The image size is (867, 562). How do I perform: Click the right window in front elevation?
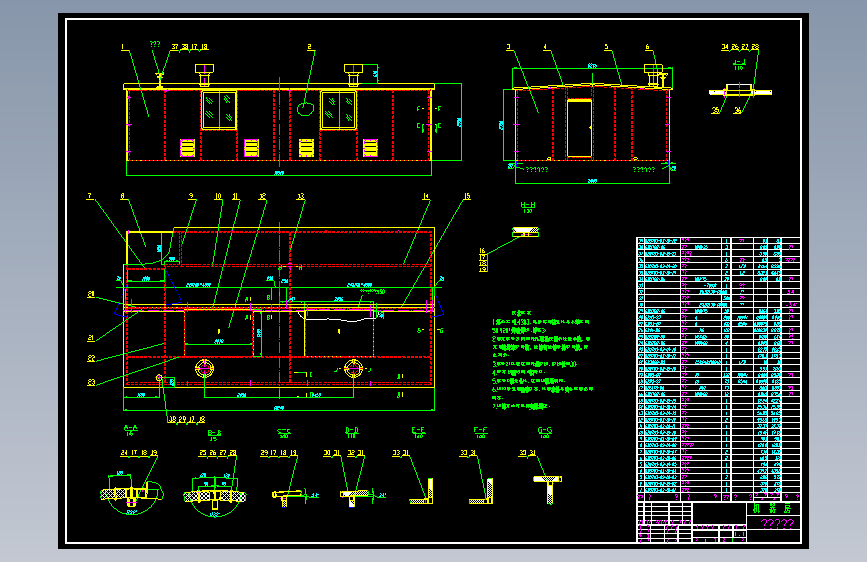pos(338,110)
